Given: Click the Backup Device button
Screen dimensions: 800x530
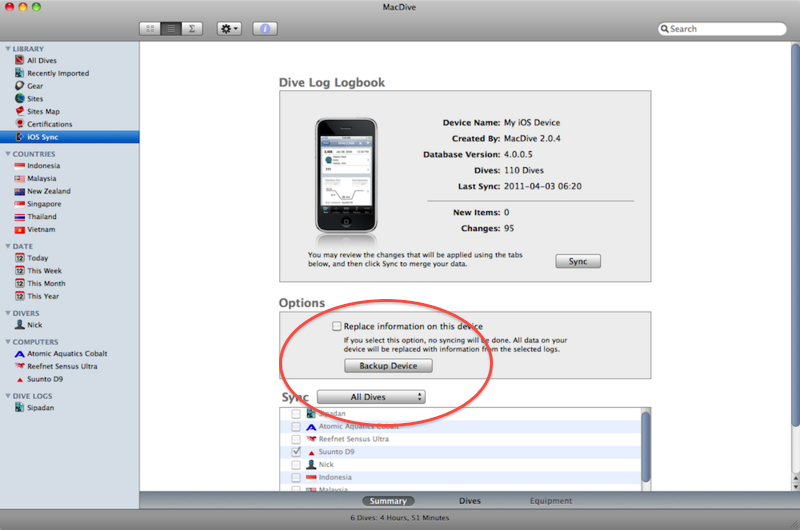Looking at the screenshot, I should (x=388, y=366).
